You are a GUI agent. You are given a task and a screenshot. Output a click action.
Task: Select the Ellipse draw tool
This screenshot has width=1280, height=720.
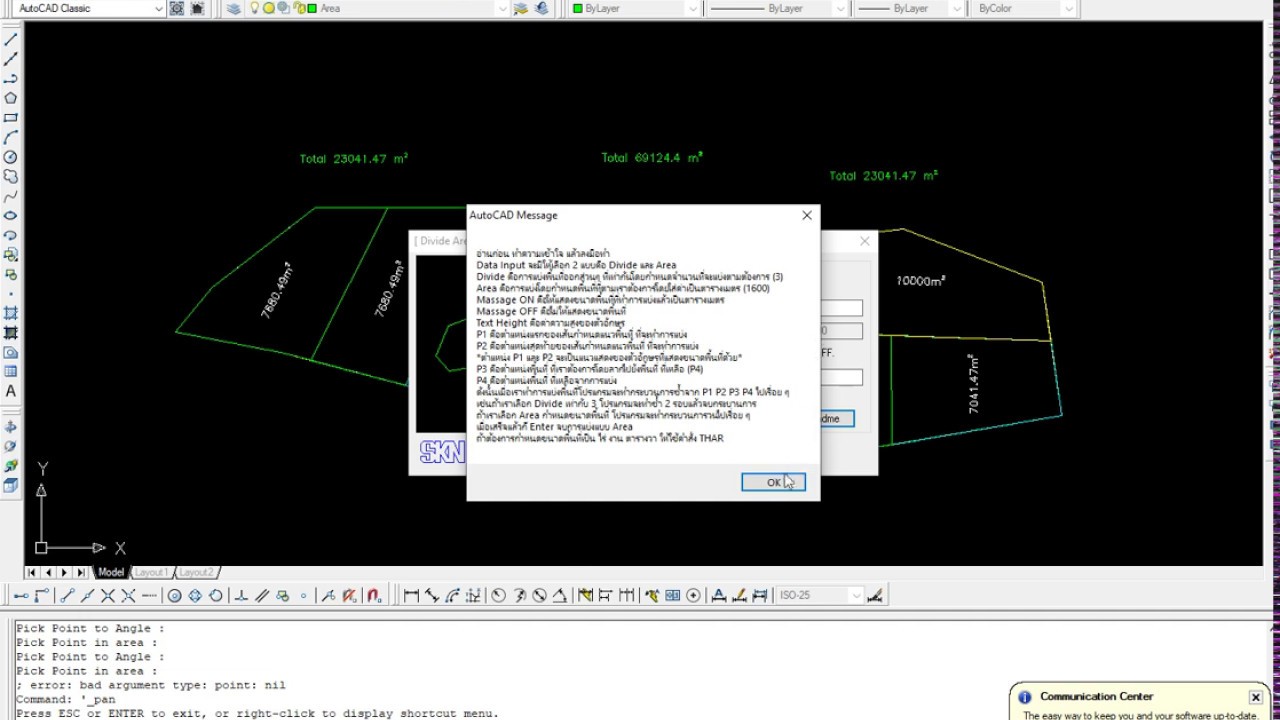pos(11,215)
